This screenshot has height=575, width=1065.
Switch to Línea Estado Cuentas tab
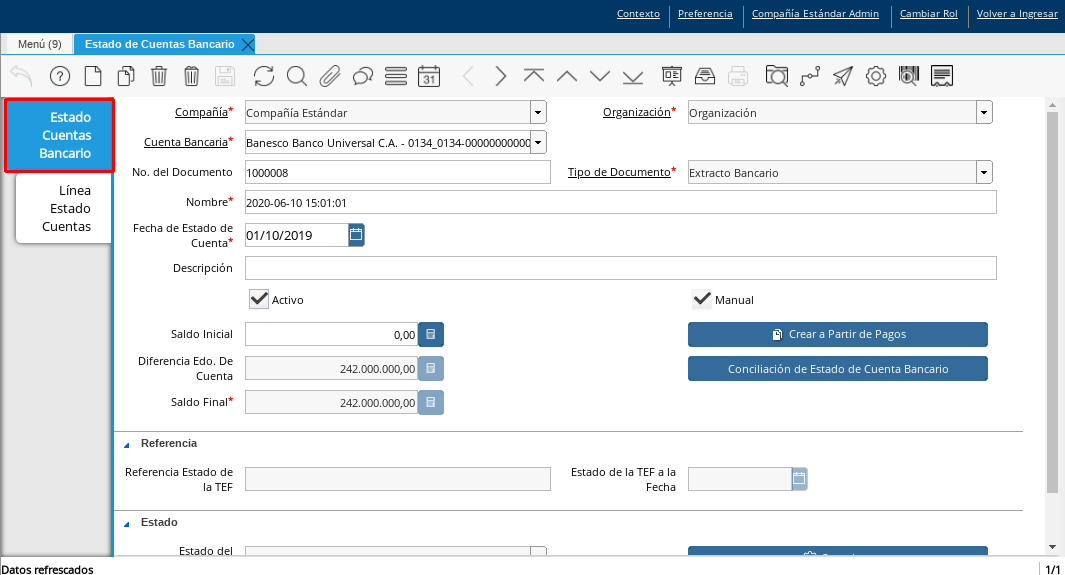(66, 208)
